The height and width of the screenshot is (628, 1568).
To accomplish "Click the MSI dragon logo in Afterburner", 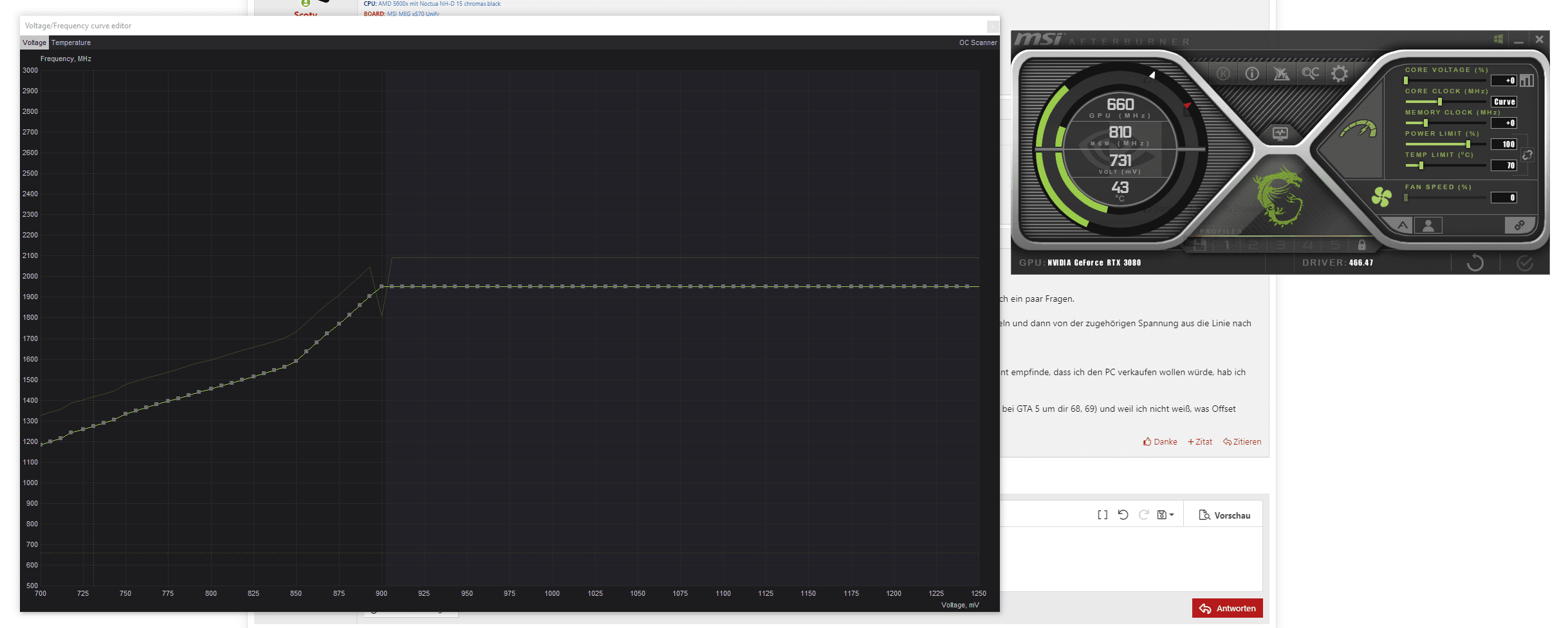I will (x=1279, y=196).
